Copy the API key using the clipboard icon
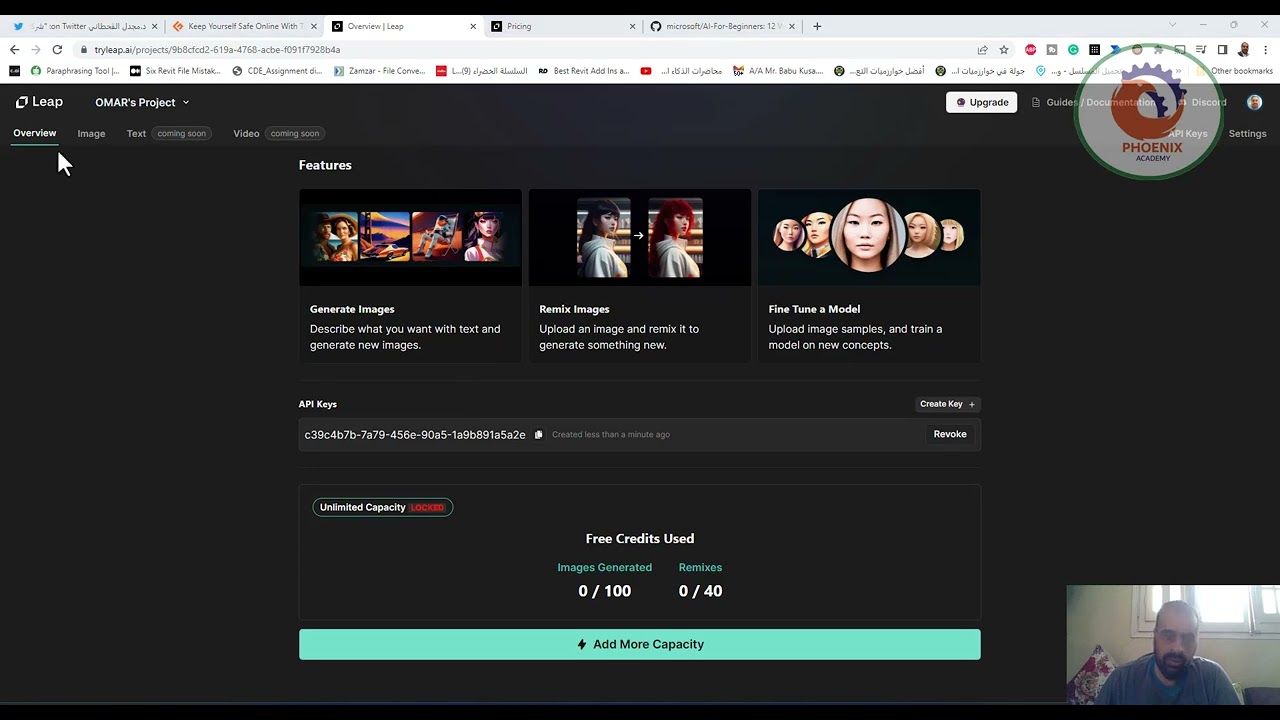This screenshot has height=720, width=1280. click(538, 435)
